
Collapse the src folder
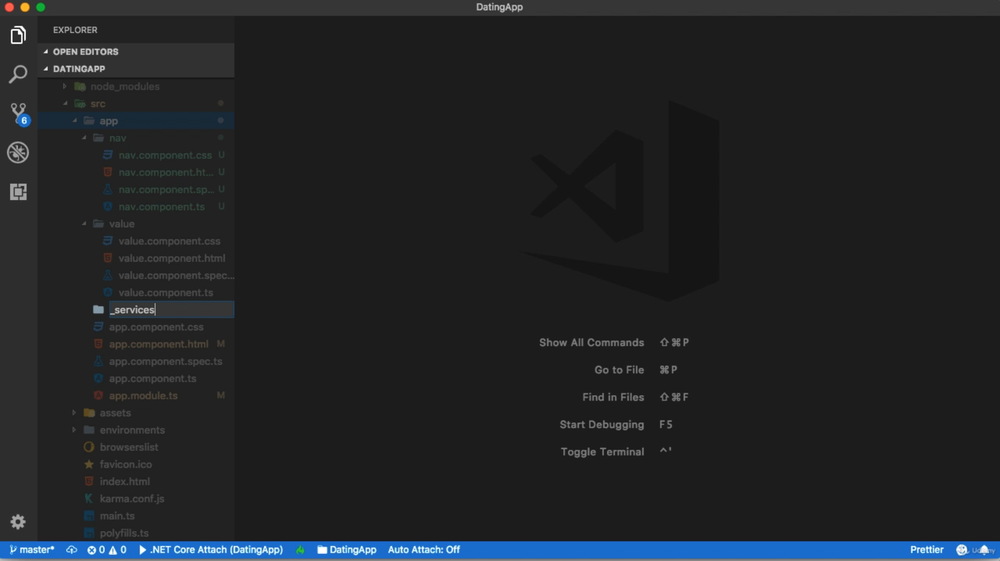[98, 103]
